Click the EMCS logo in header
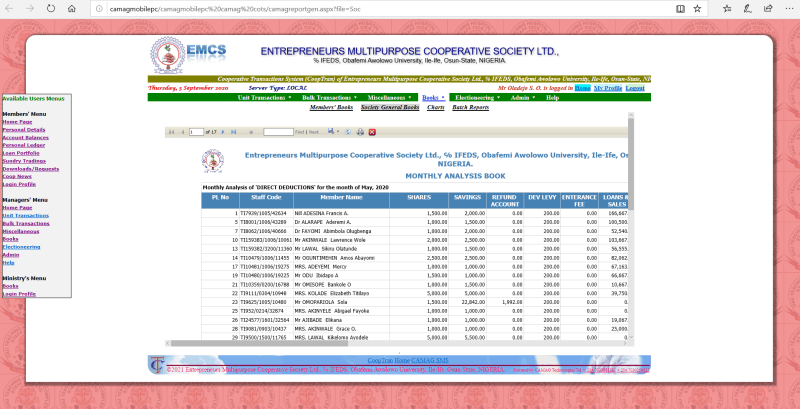The height and width of the screenshot is (409, 800). pyautogui.click(x=188, y=56)
